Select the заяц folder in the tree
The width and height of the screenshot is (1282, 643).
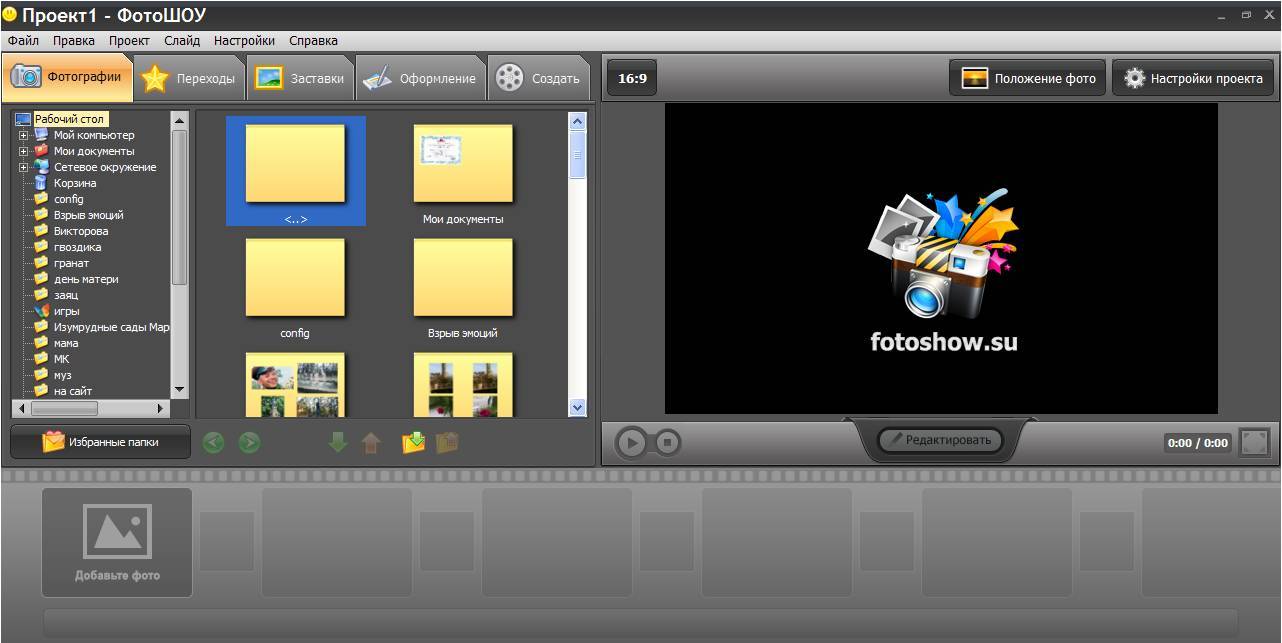tap(66, 295)
